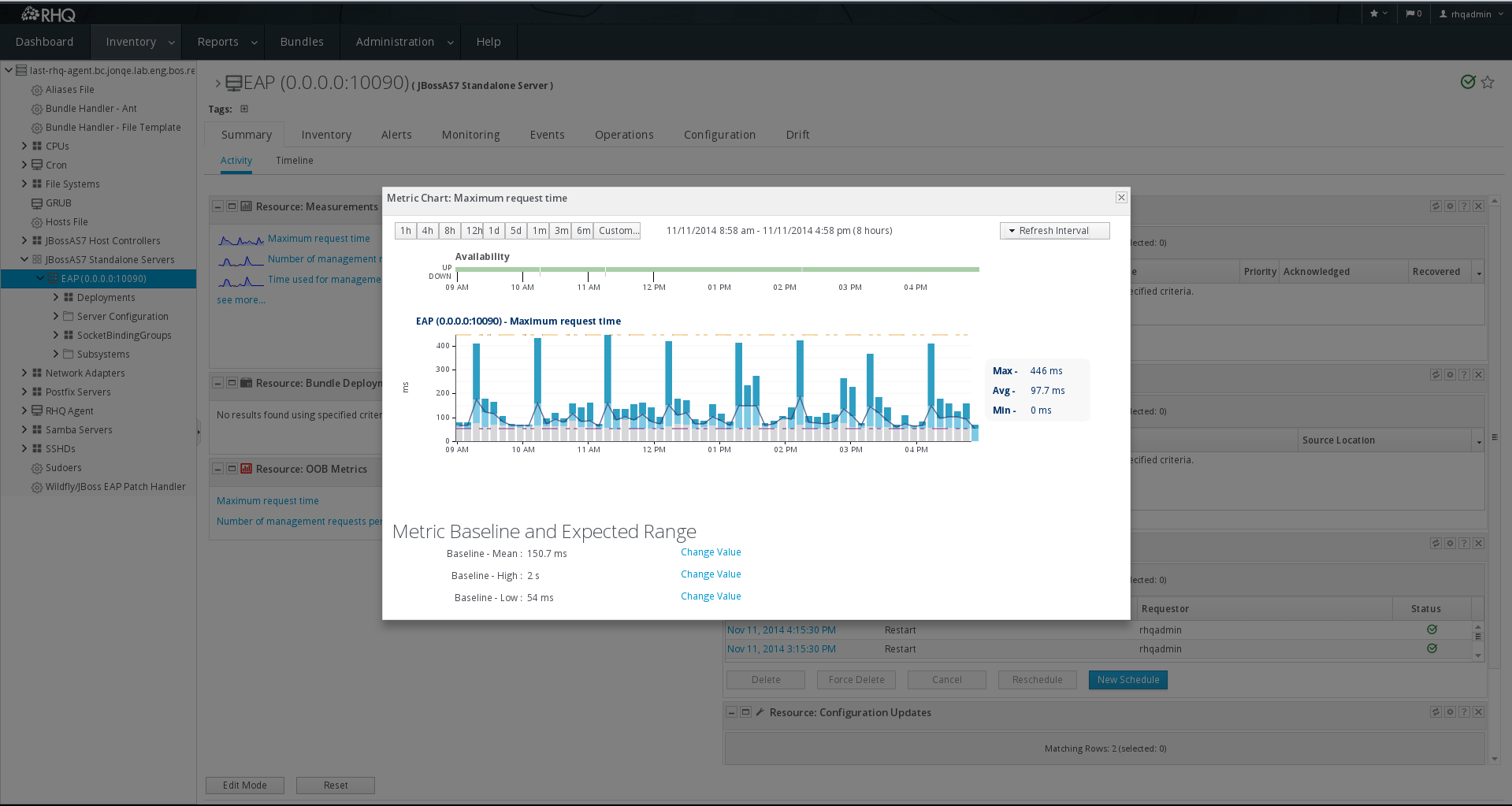Close the Metric Chart dialog
Viewport: 1512px width, 806px height.
pos(1121,198)
